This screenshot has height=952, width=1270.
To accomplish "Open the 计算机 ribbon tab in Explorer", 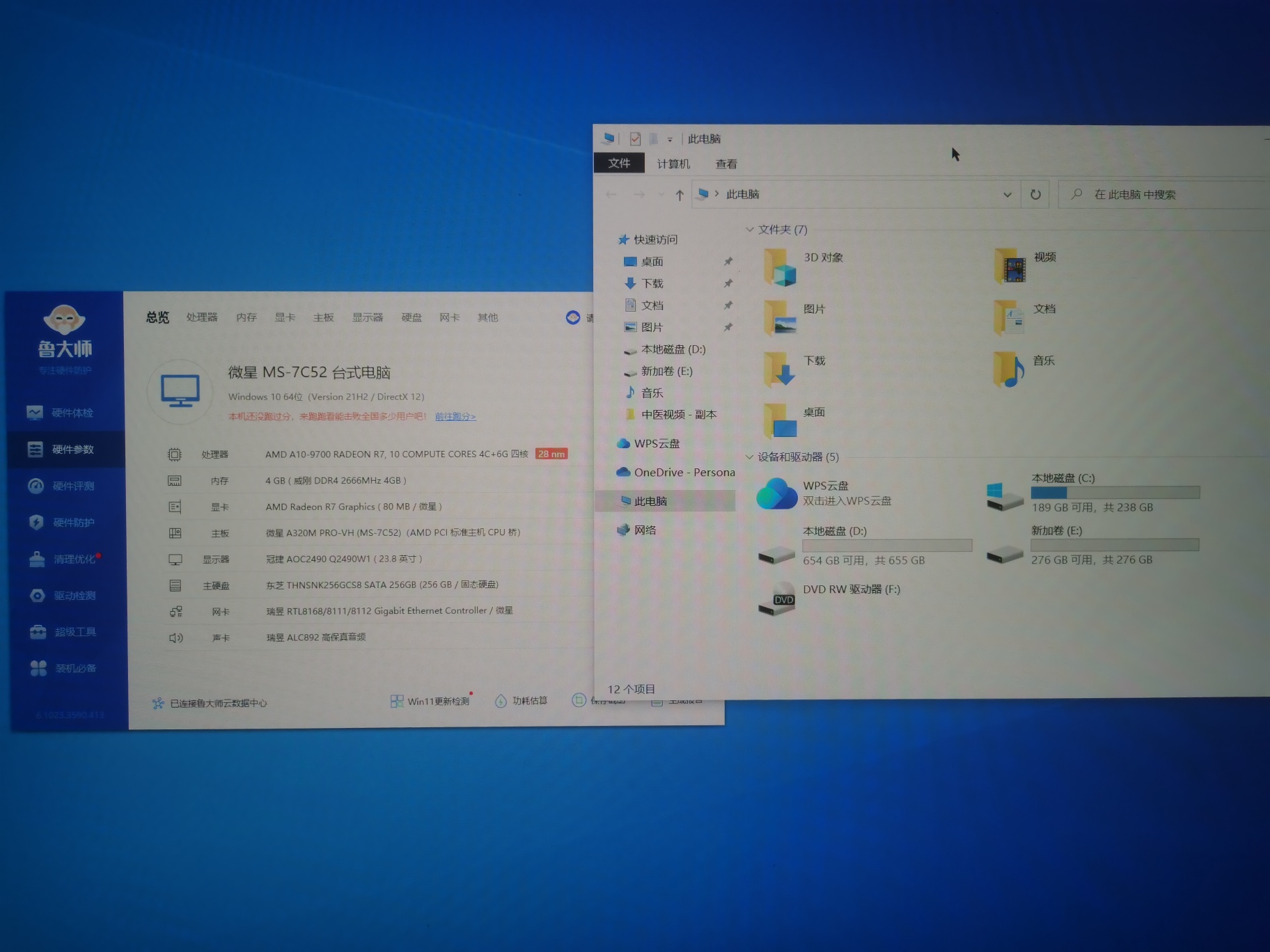I will pyautogui.click(x=673, y=164).
